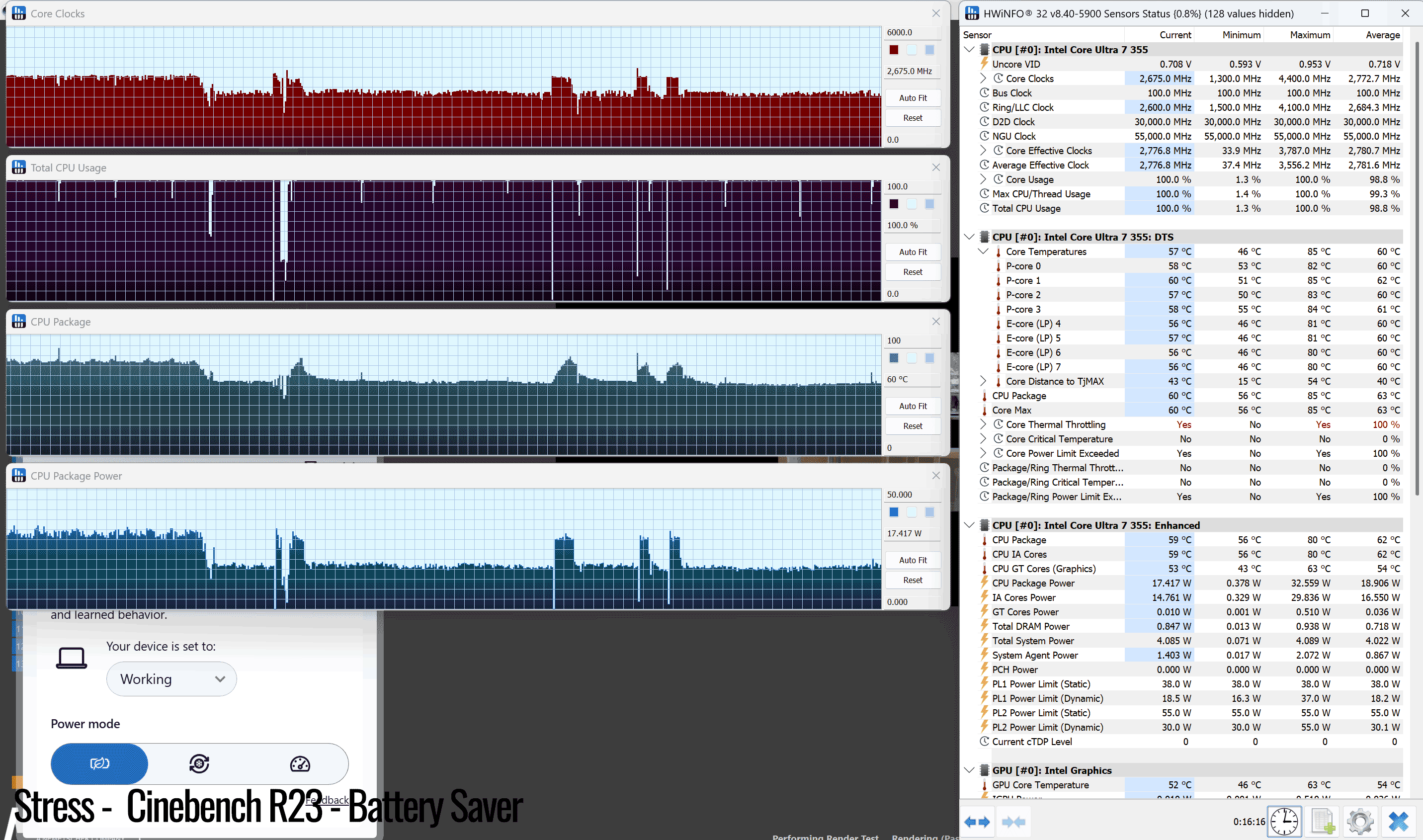Close sensors with the blue X icon
1423x840 pixels.
click(x=1398, y=821)
